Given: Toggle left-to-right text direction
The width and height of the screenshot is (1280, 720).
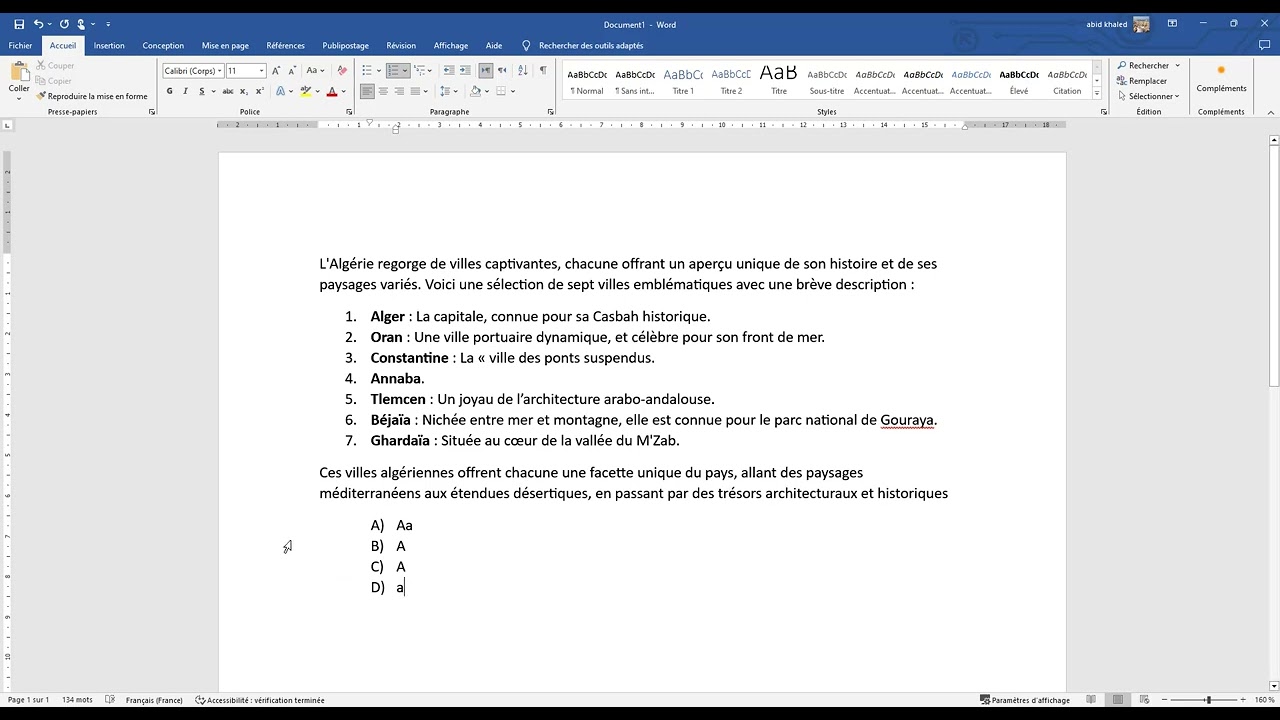Looking at the screenshot, I should coord(485,71).
